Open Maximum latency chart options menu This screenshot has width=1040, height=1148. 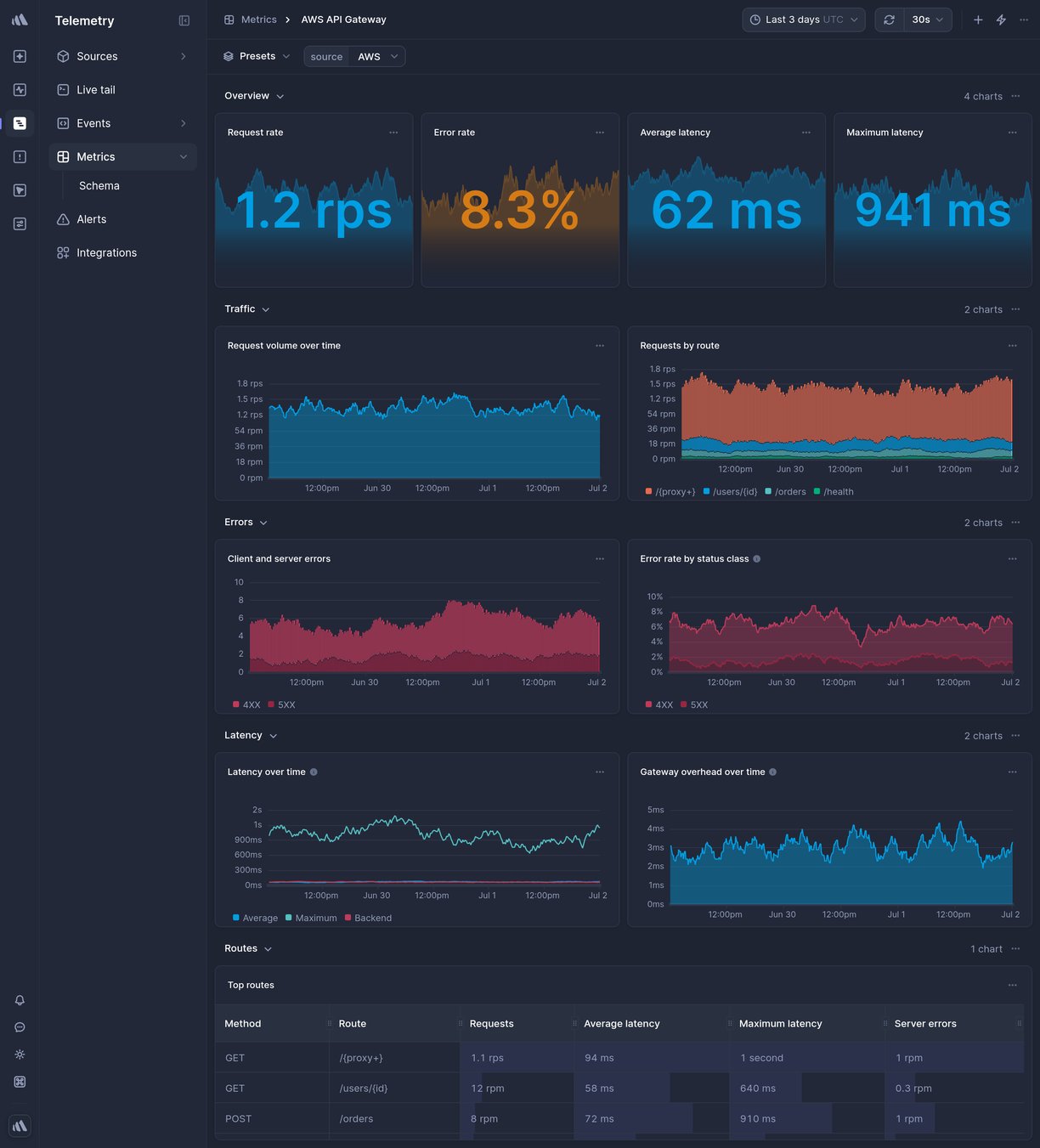[x=1013, y=133]
